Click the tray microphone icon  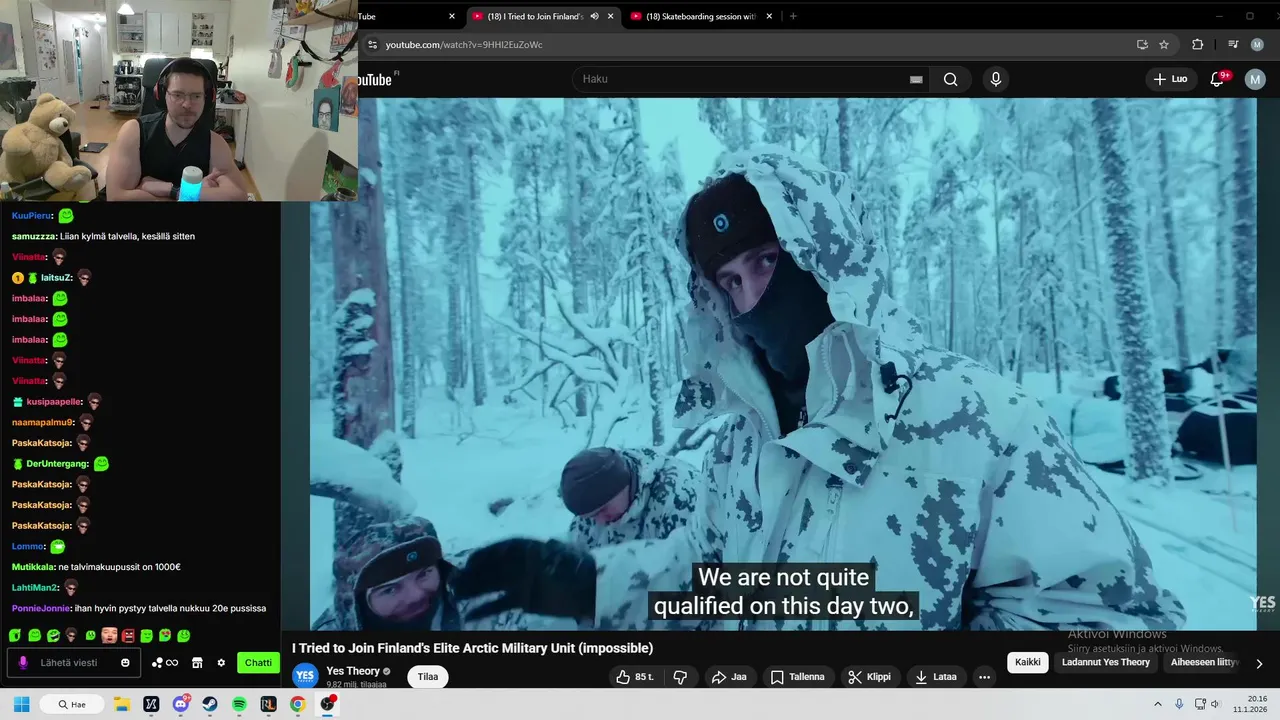(x=1180, y=704)
